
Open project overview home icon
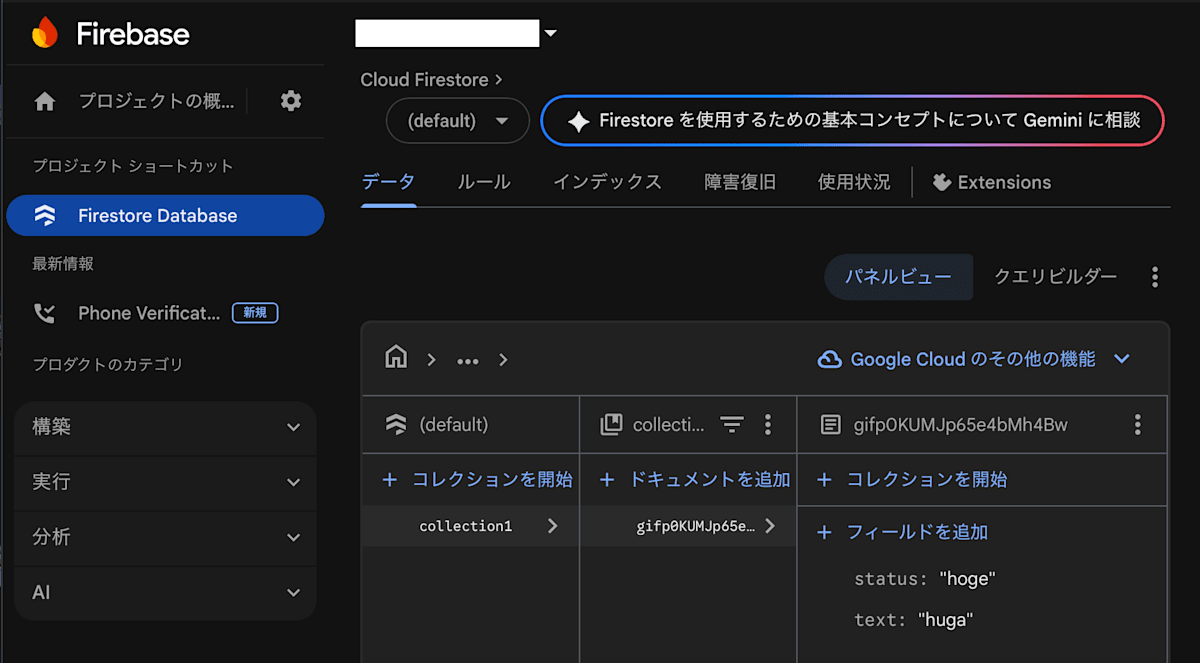pyautogui.click(x=44, y=101)
